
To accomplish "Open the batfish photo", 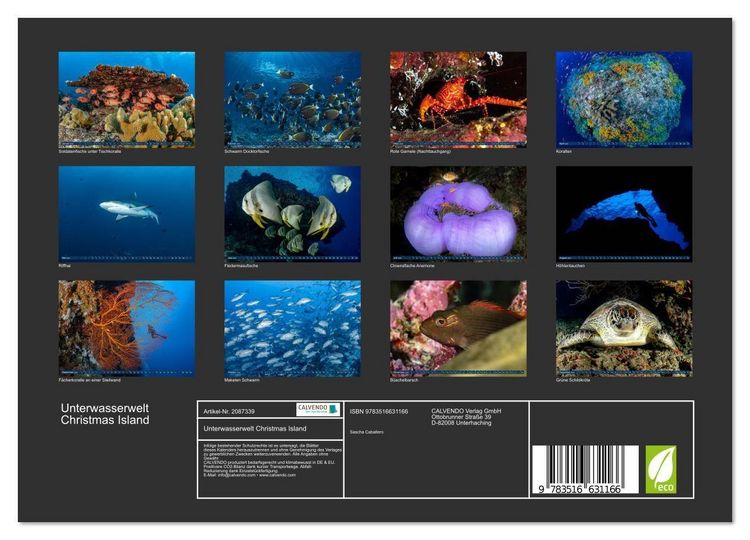I will tap(293, 214).
